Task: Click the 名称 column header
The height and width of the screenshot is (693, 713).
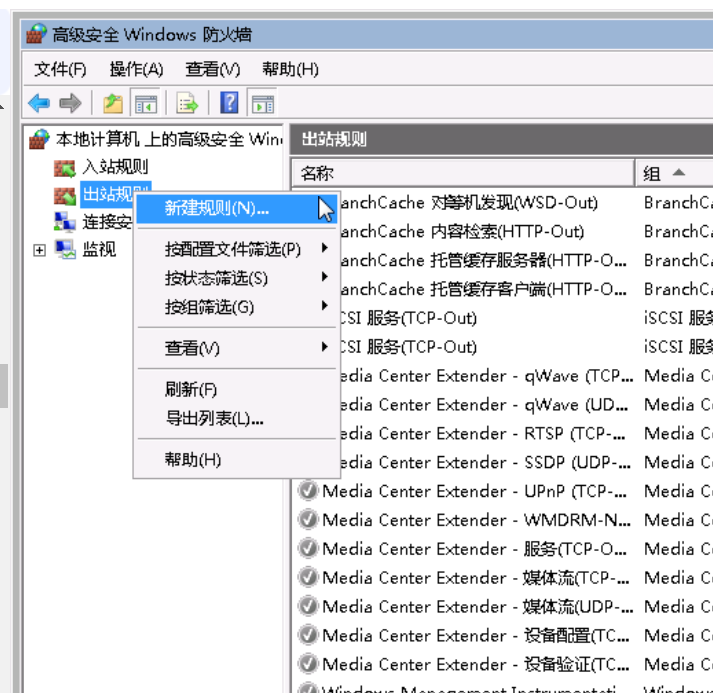Action: tap(463, 173)
